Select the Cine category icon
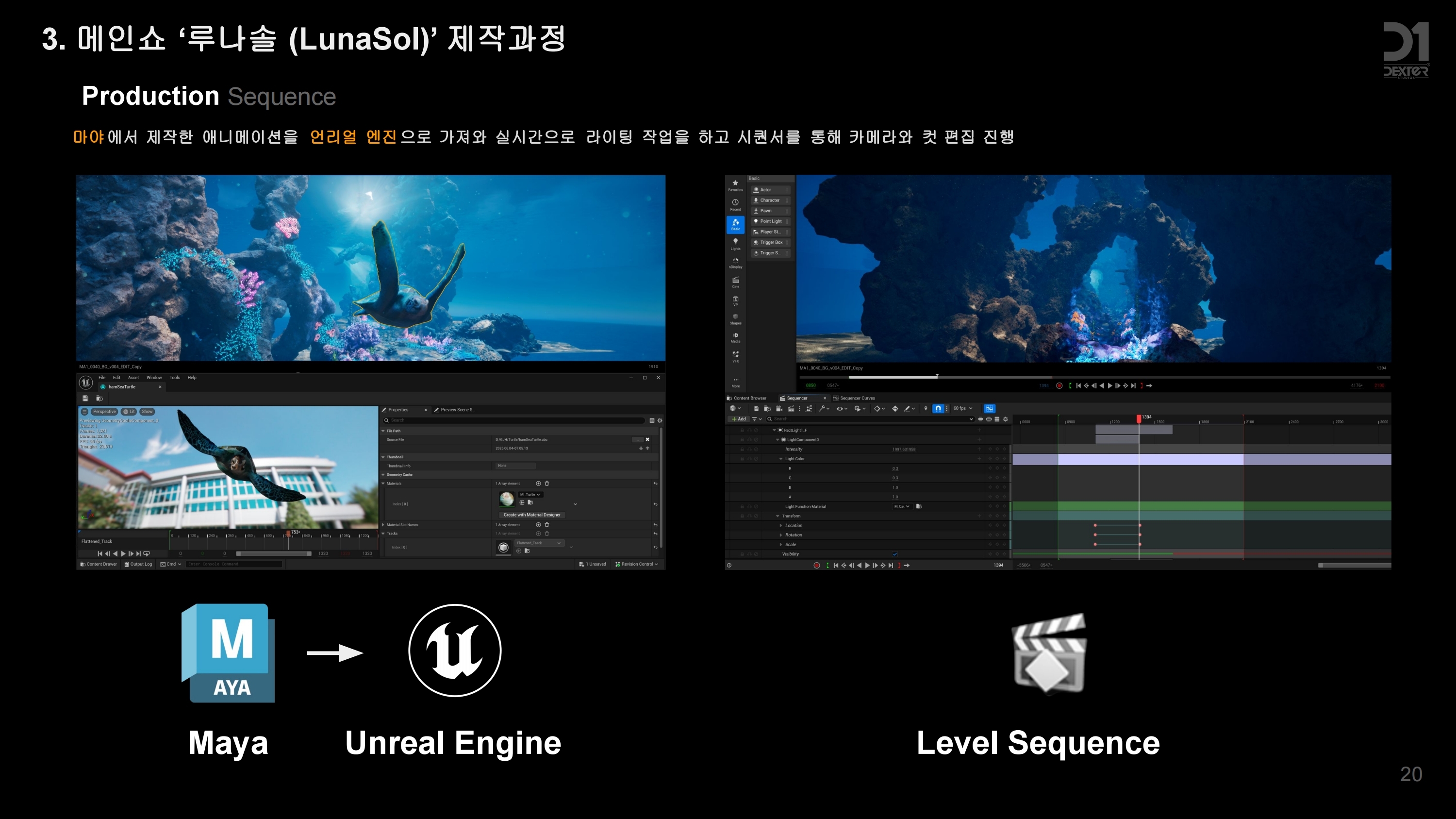This screenshot has width=1456, height=819. [x=735, y=282]
